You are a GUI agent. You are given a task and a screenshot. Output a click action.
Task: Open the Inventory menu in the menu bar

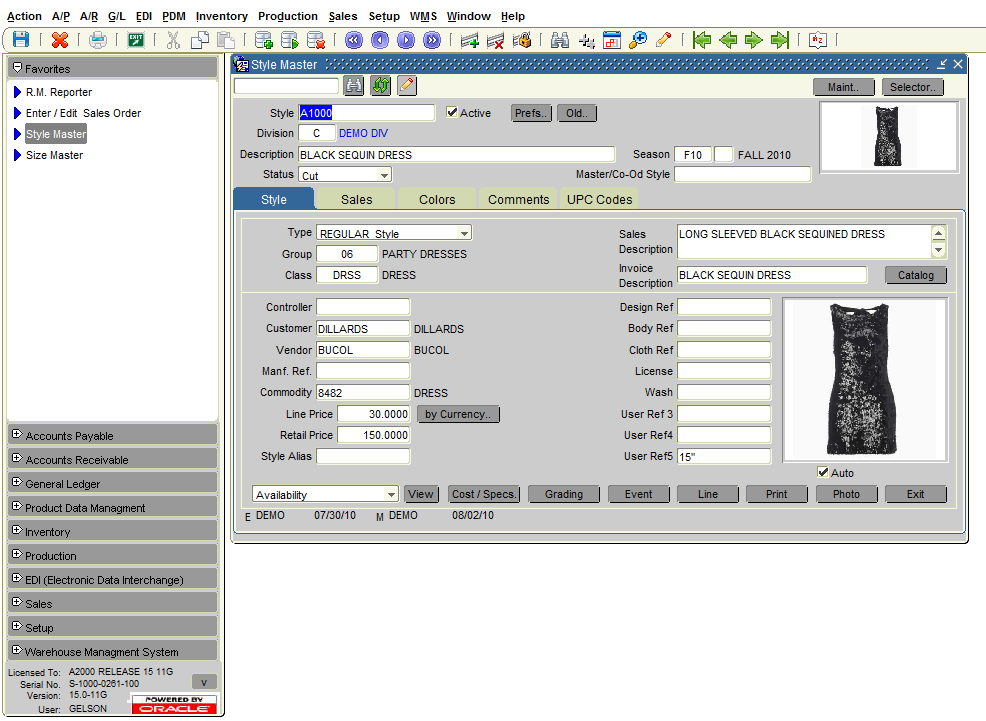[221, 16]
